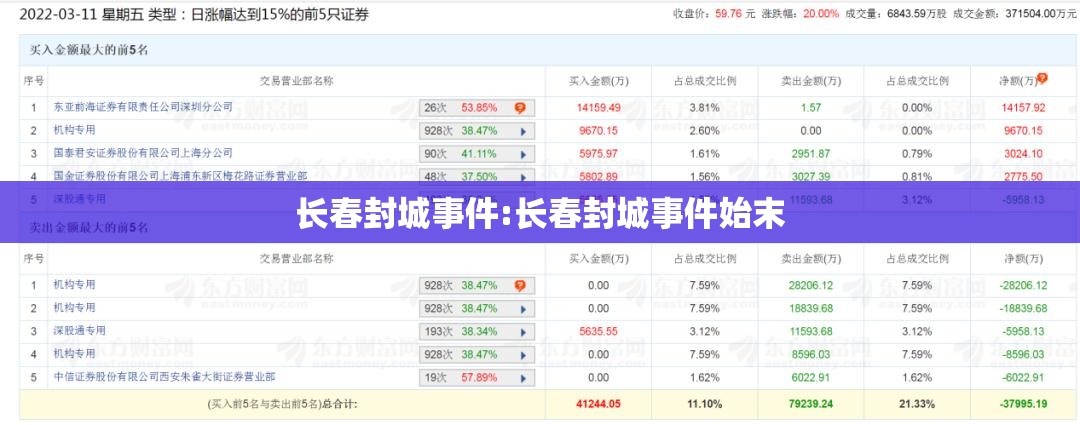This screenshot has height=425, width=1080.
Task: Click the ratio cell 2.60%
Action: pos(705,131)
